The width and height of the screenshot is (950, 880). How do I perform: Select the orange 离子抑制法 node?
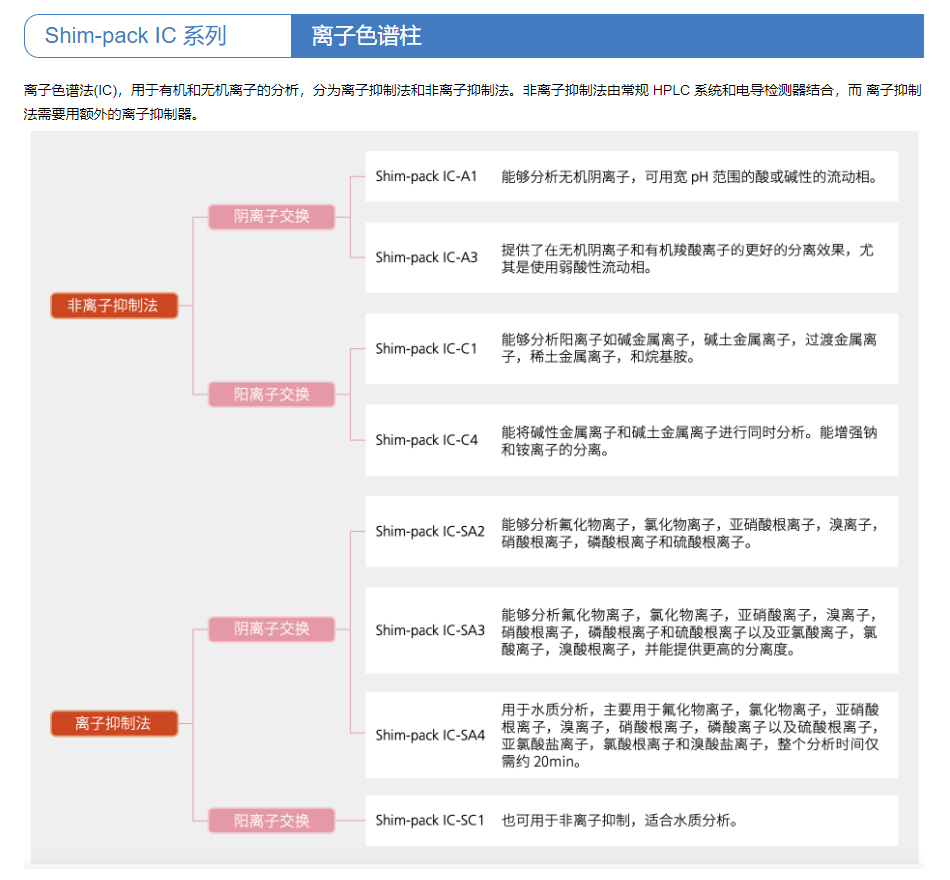click(114, 723)
